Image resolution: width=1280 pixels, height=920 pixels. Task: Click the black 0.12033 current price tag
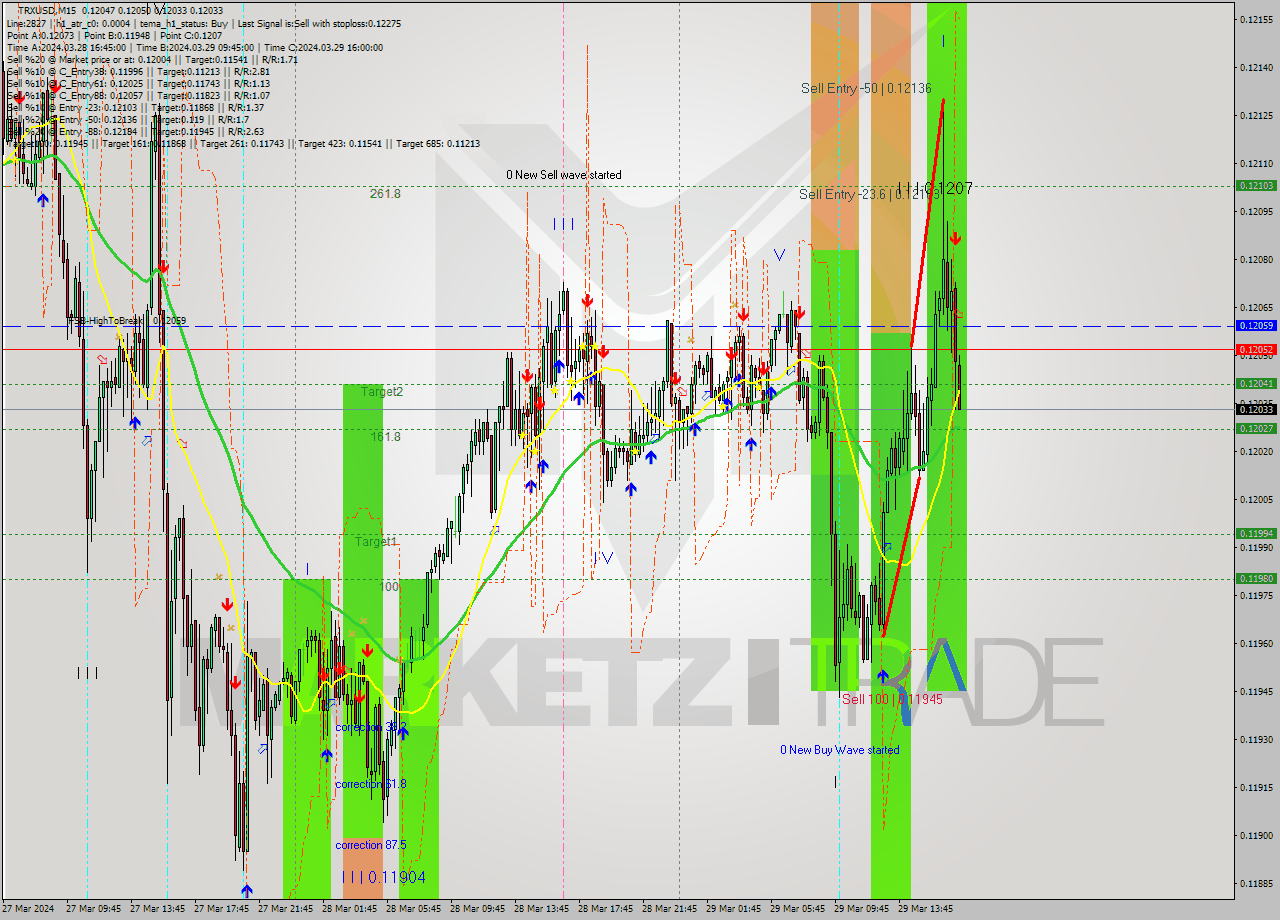1256,410
